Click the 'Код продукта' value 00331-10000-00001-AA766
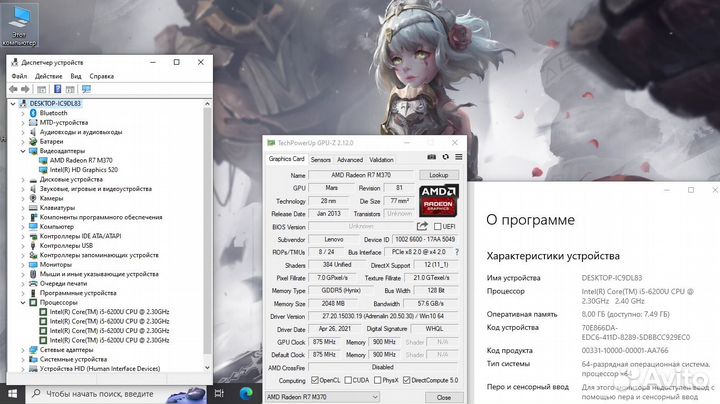The width and height of the screenshot is (720, 404). [624, 350]
